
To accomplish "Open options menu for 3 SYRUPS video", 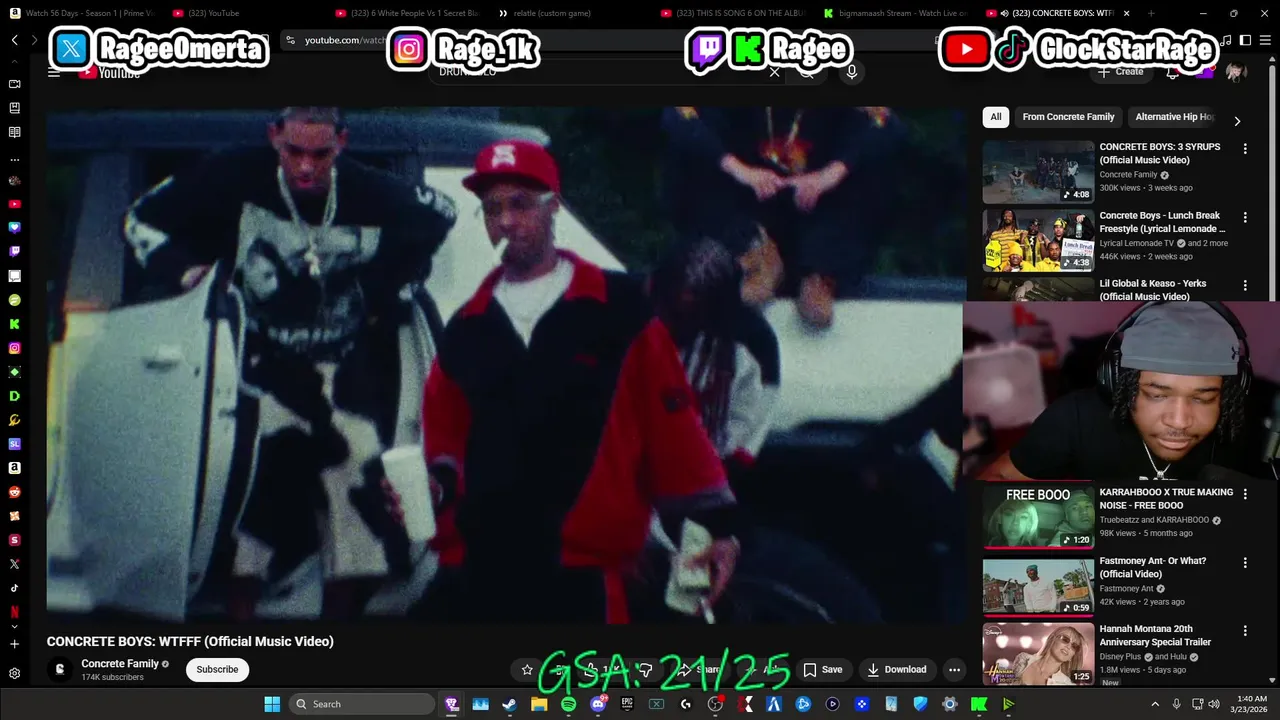I will point(1245,149).
